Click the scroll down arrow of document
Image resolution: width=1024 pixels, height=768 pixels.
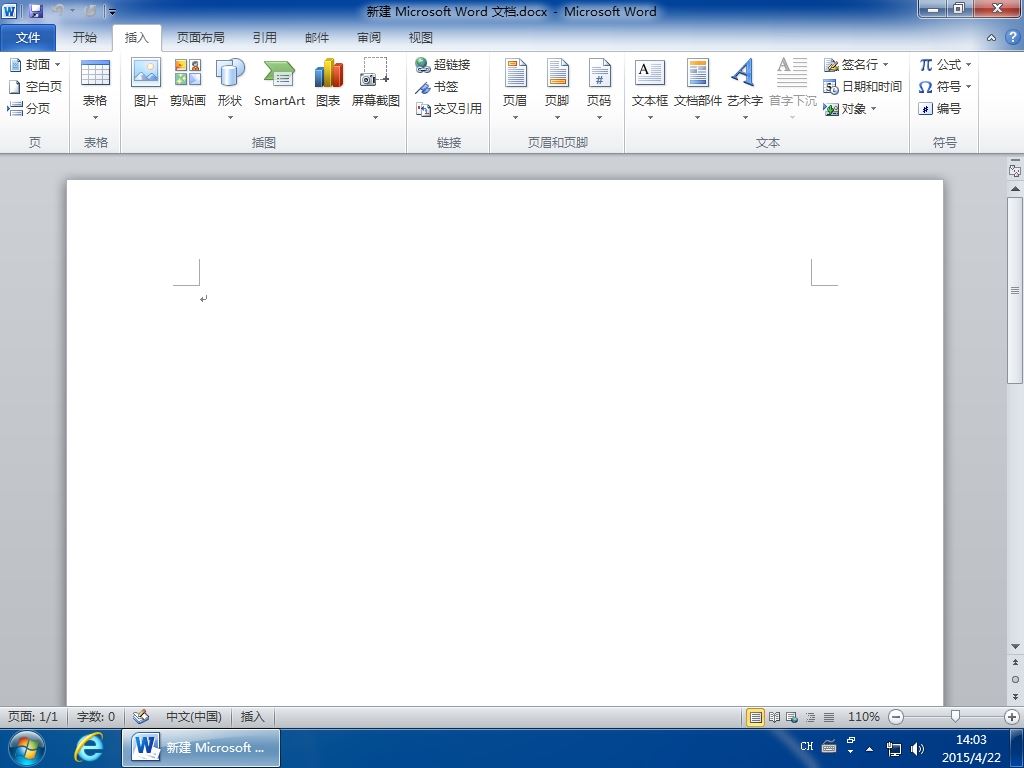[x=1015, y=647]
